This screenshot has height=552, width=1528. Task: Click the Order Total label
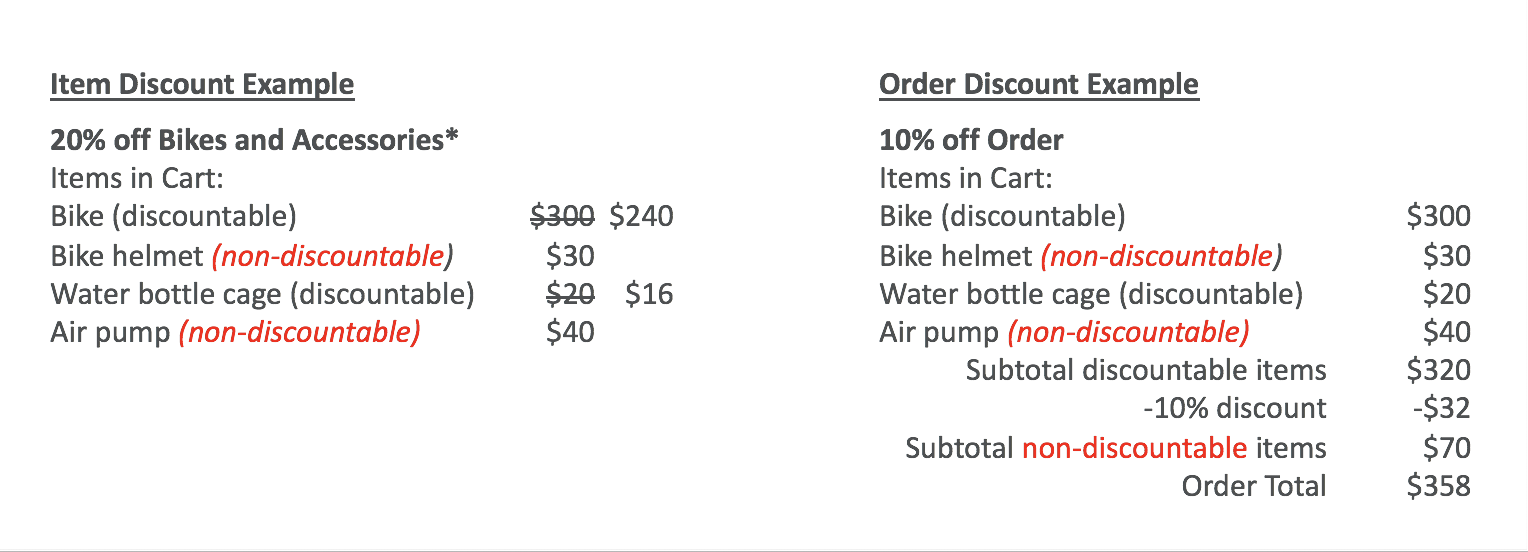[x=1254, y=487]
